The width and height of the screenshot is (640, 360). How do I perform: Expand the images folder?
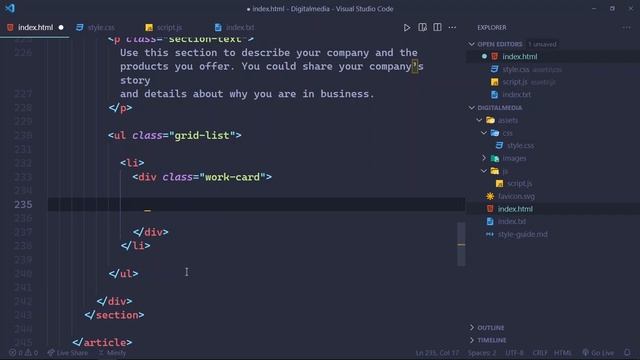point(484,158)
